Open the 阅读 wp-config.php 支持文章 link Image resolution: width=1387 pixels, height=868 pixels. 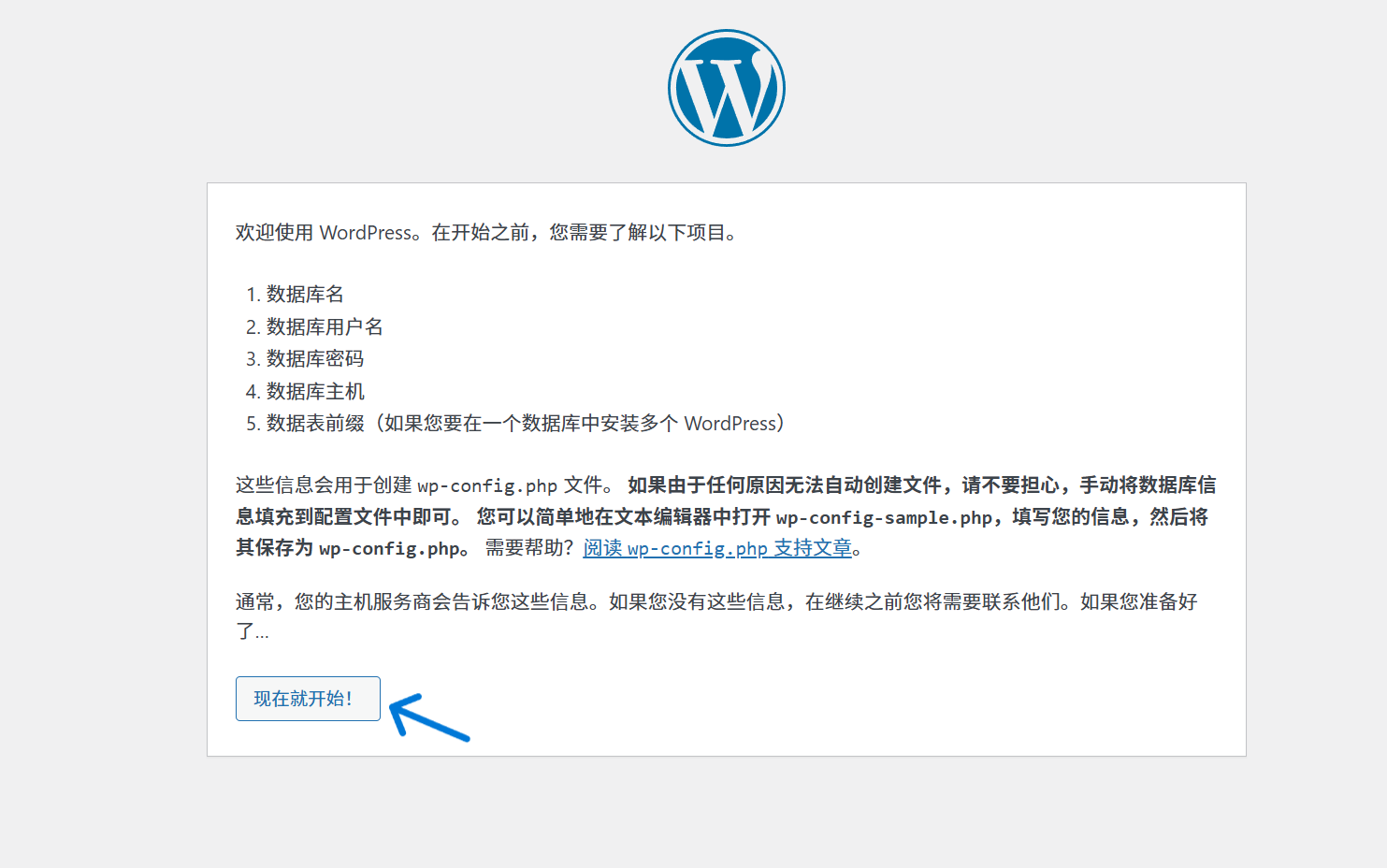pyautogui.click(x=717, y=548)
